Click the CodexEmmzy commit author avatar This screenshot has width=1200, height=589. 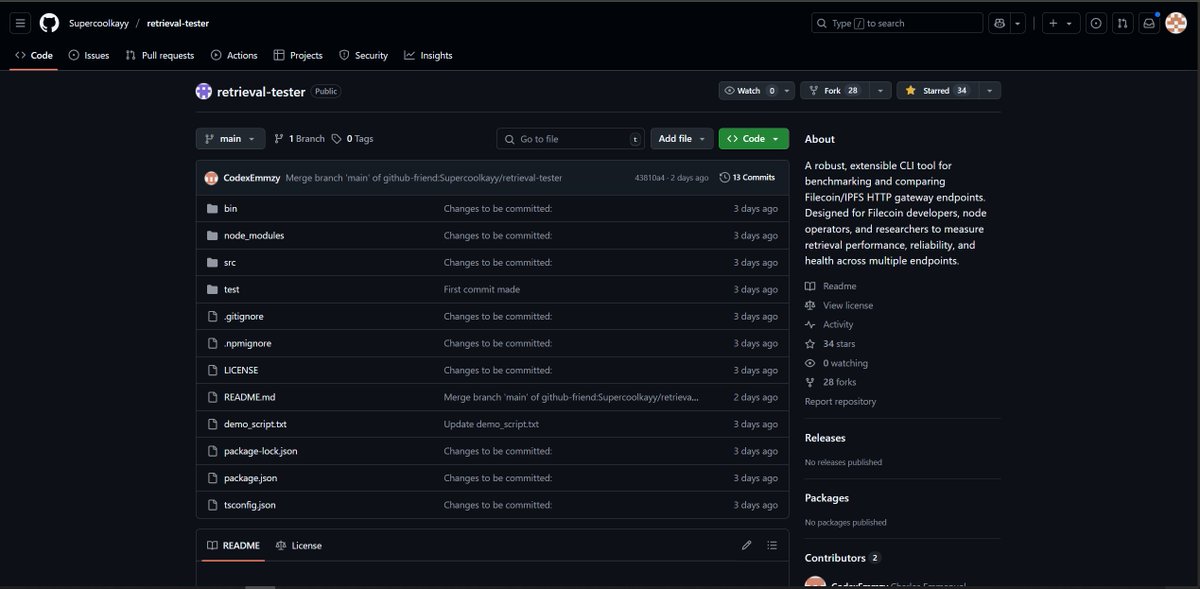tap(211, 178)
